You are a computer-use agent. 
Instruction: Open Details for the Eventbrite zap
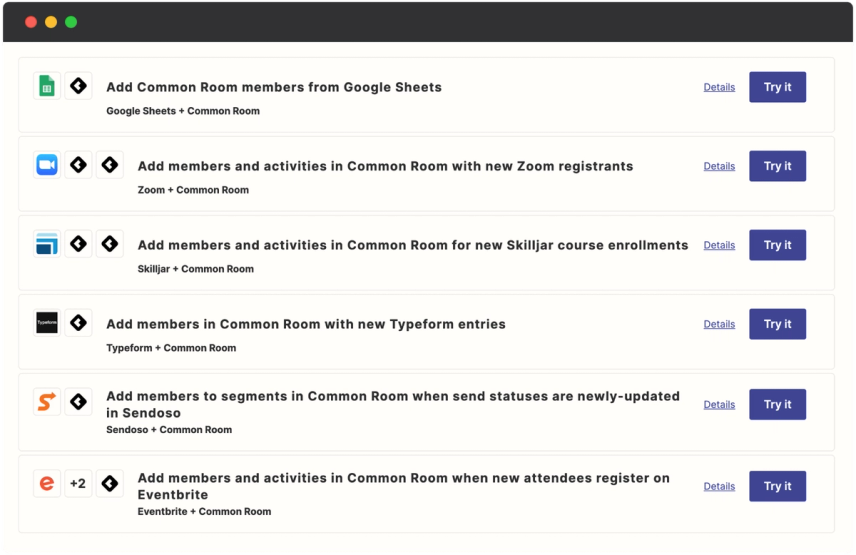coord(719,486)
